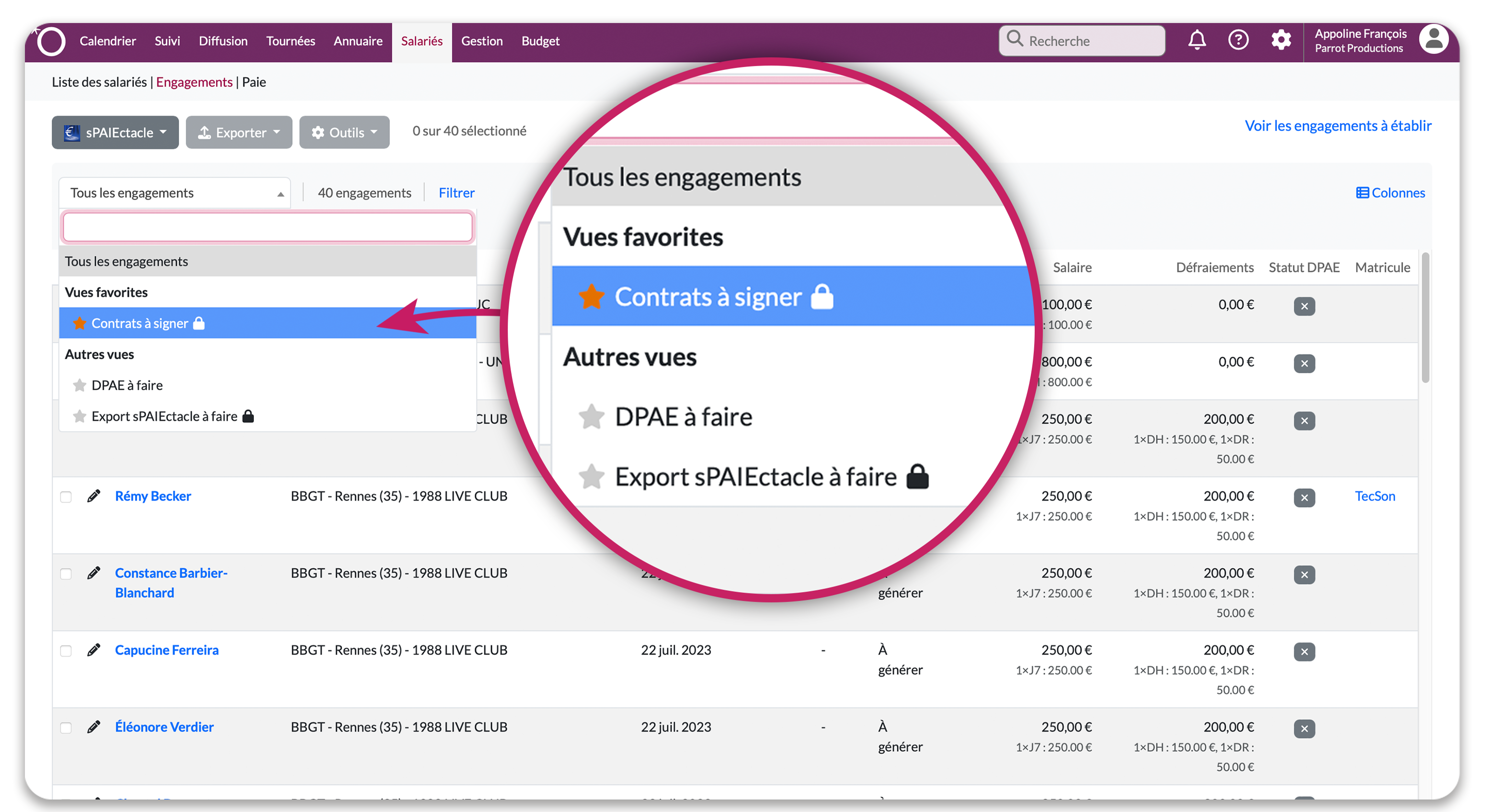Focus the view search field in dropdown

267,227
